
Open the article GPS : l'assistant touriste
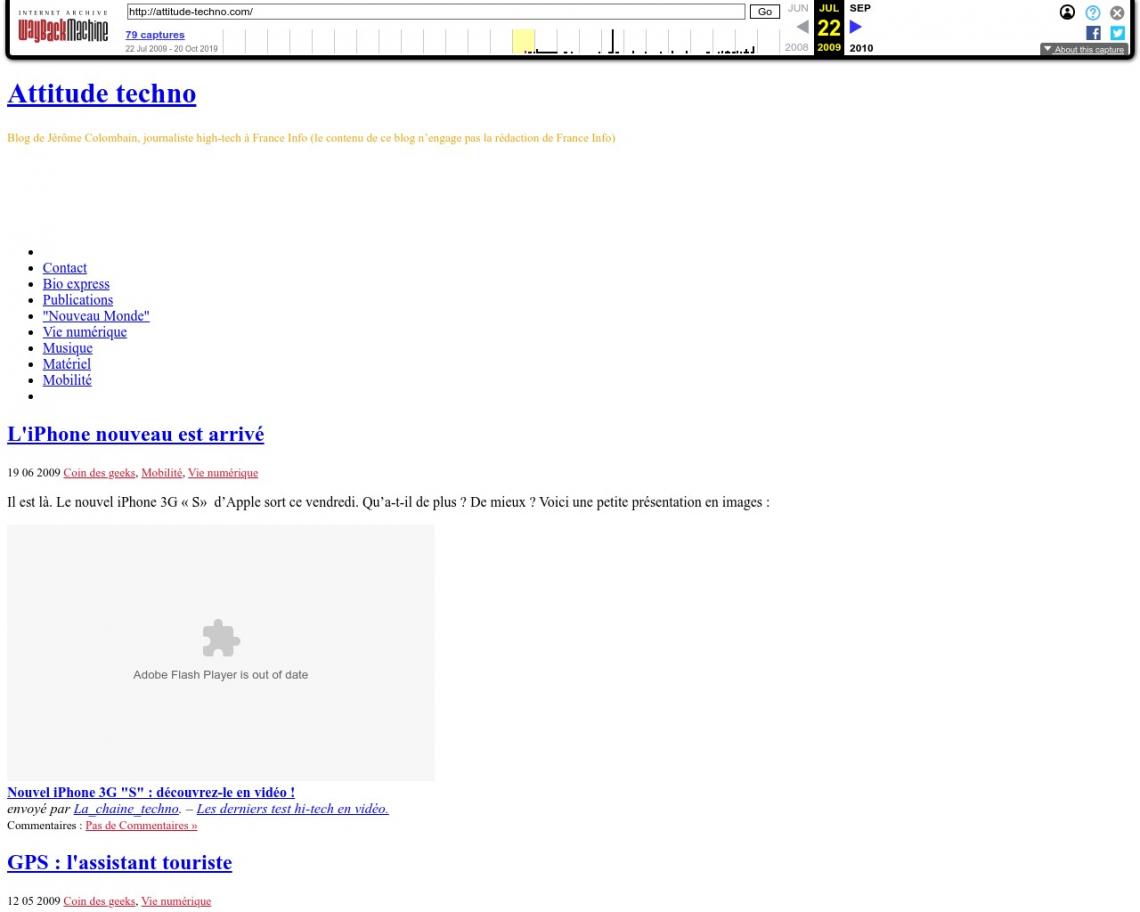click(120, 863)
